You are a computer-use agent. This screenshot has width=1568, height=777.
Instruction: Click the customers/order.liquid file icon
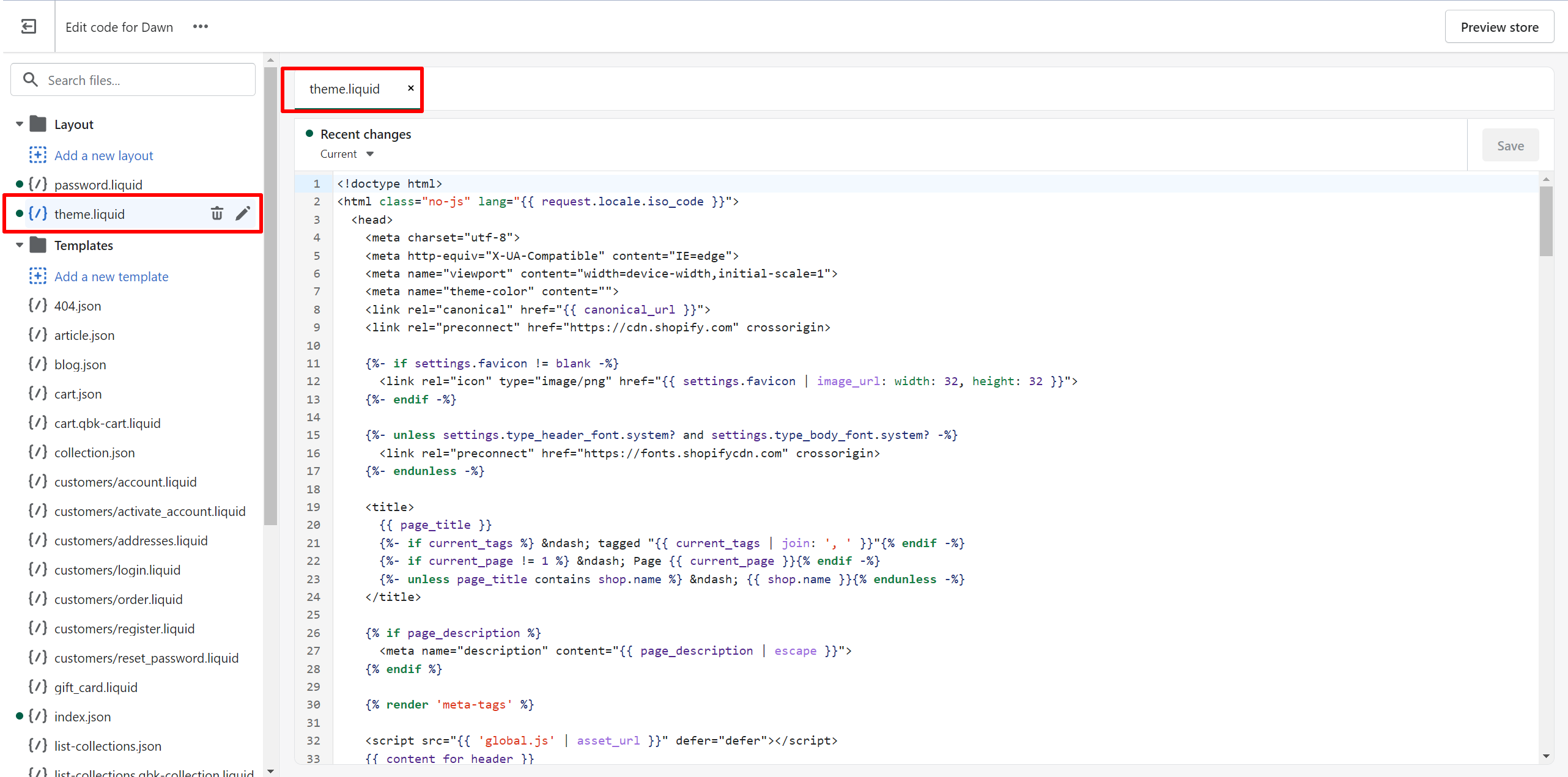coord(38,598)
